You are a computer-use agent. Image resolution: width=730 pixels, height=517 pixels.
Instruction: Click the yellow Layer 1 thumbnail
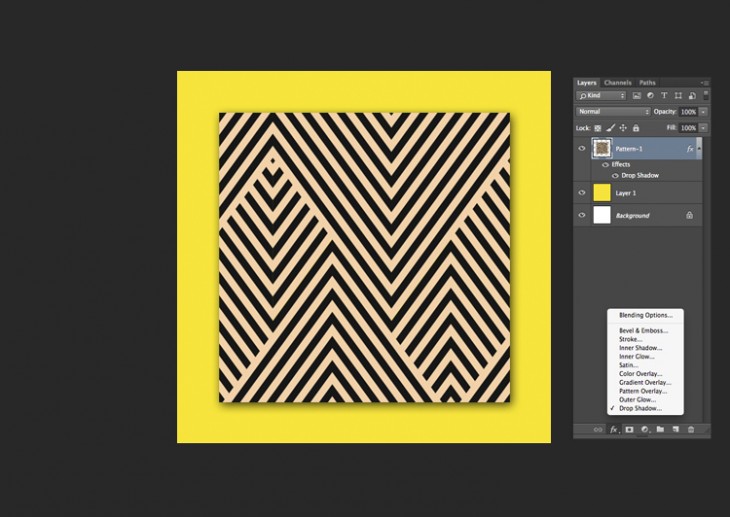(x=602, y=192)
